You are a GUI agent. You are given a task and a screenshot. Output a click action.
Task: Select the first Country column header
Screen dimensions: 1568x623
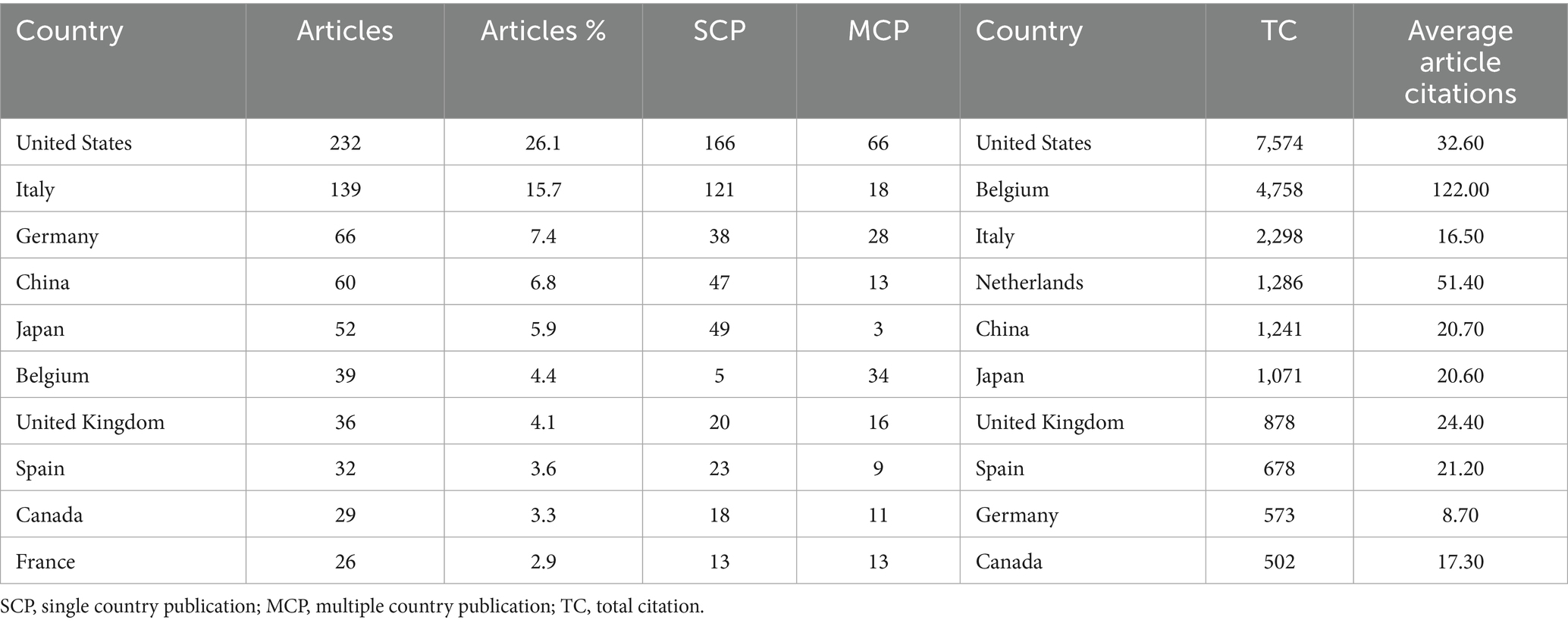tap(70, 31)
